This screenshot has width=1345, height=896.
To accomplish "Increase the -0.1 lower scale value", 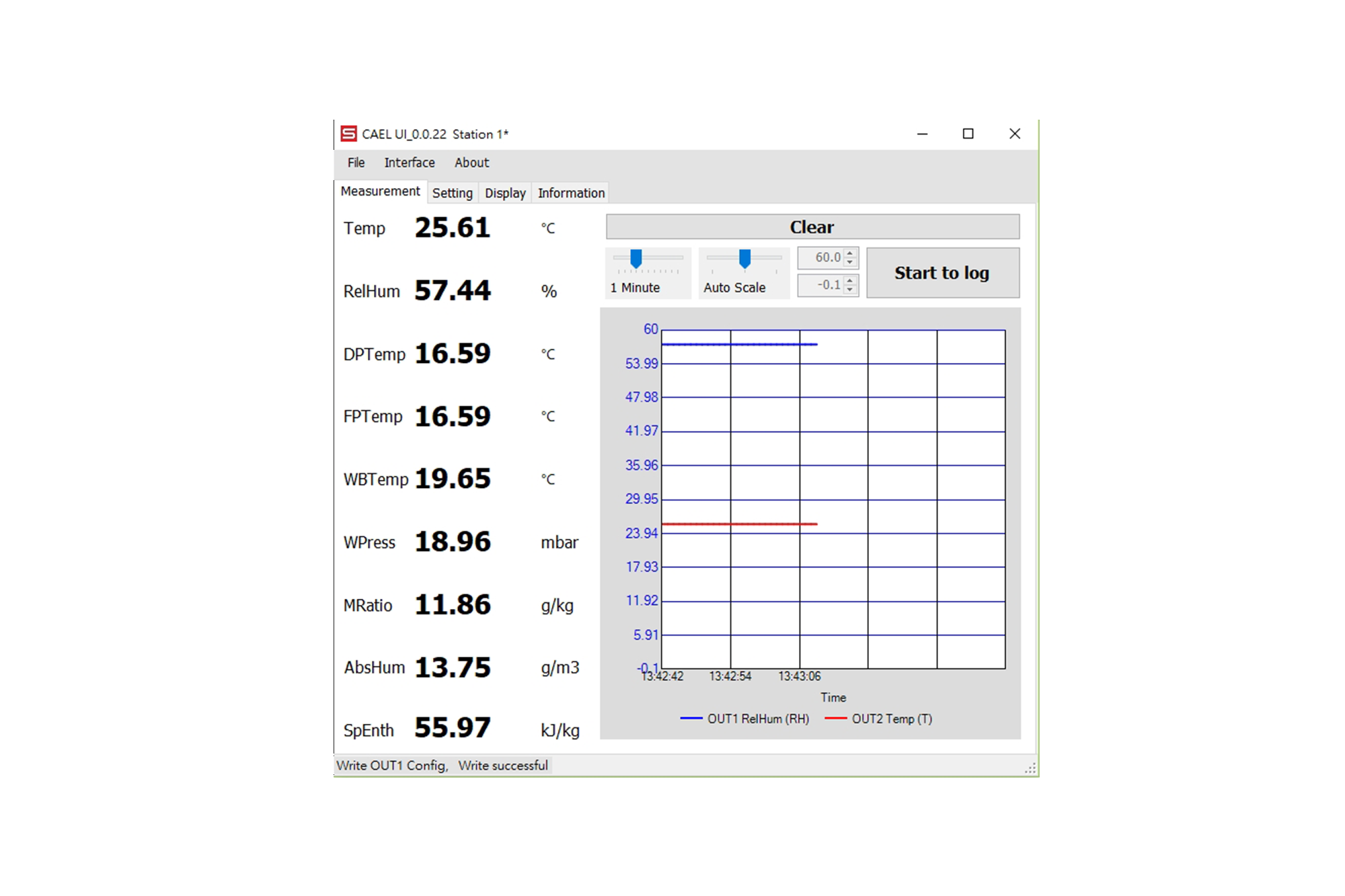I will [850, 281].
